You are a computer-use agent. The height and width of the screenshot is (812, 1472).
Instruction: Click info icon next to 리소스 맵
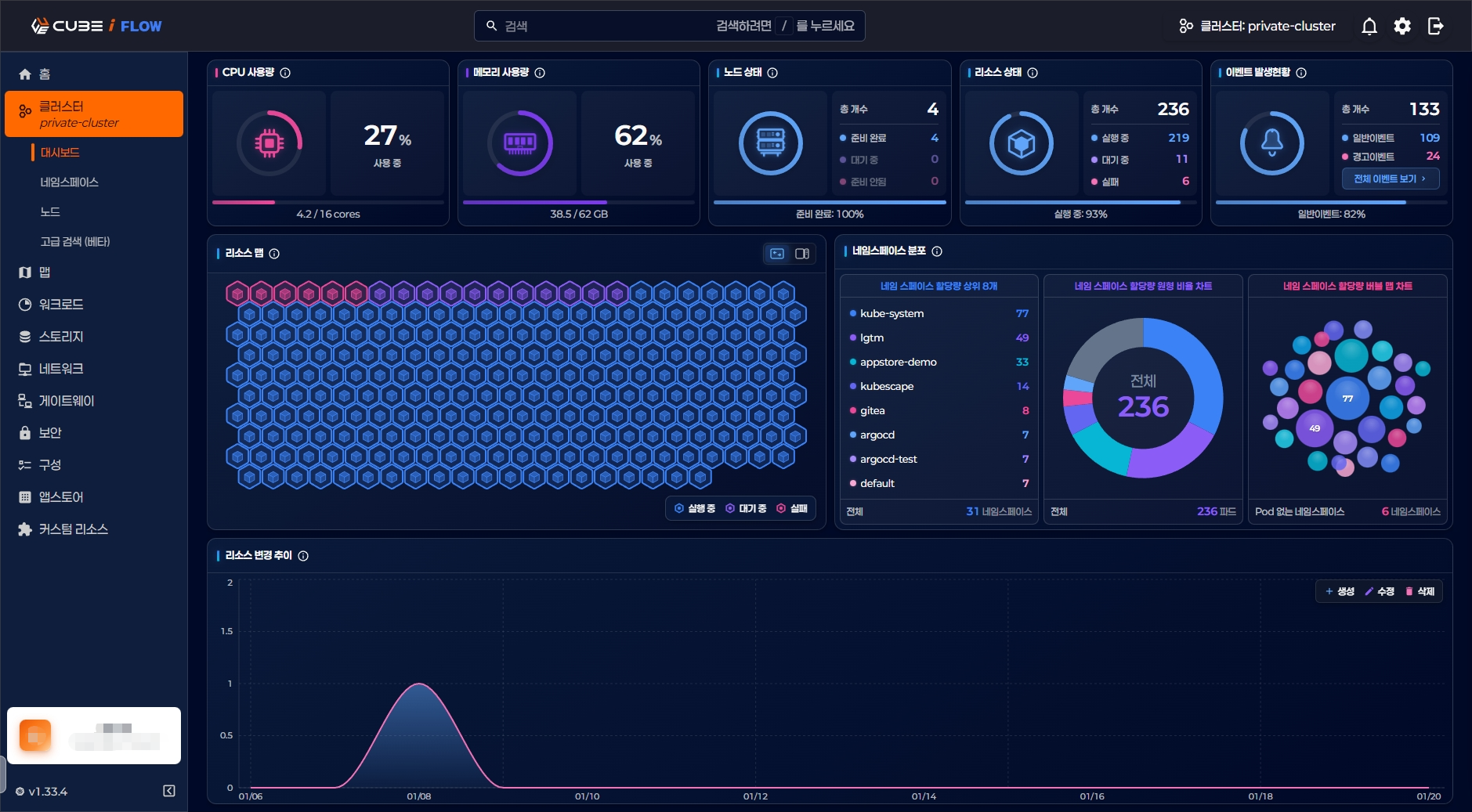274,254
